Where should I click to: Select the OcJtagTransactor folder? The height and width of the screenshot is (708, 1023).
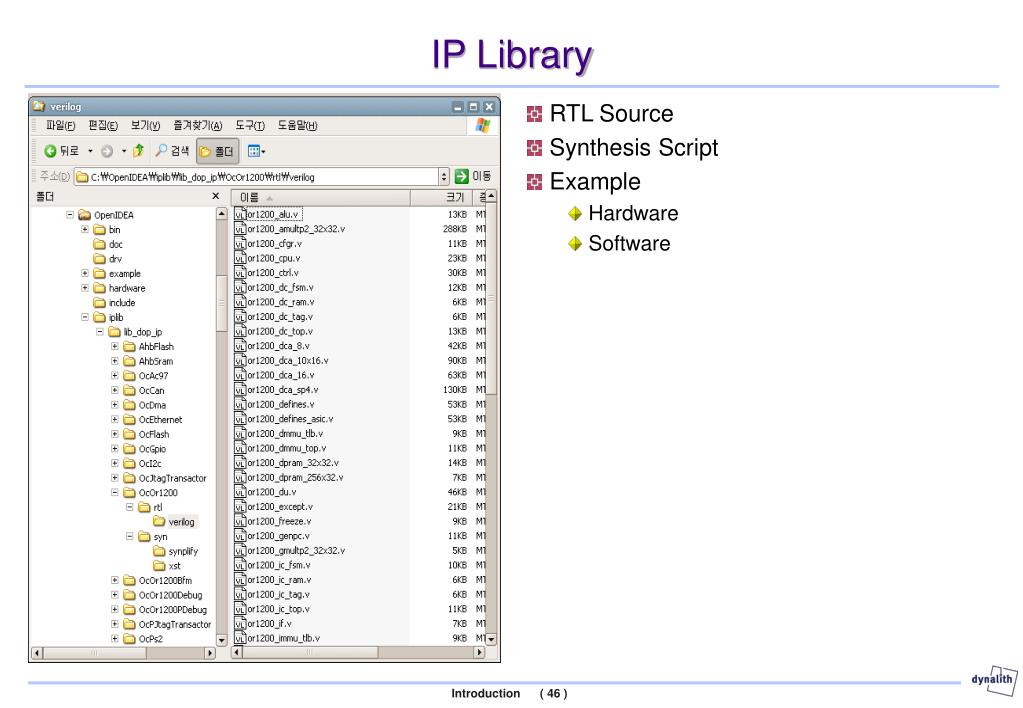164,478
